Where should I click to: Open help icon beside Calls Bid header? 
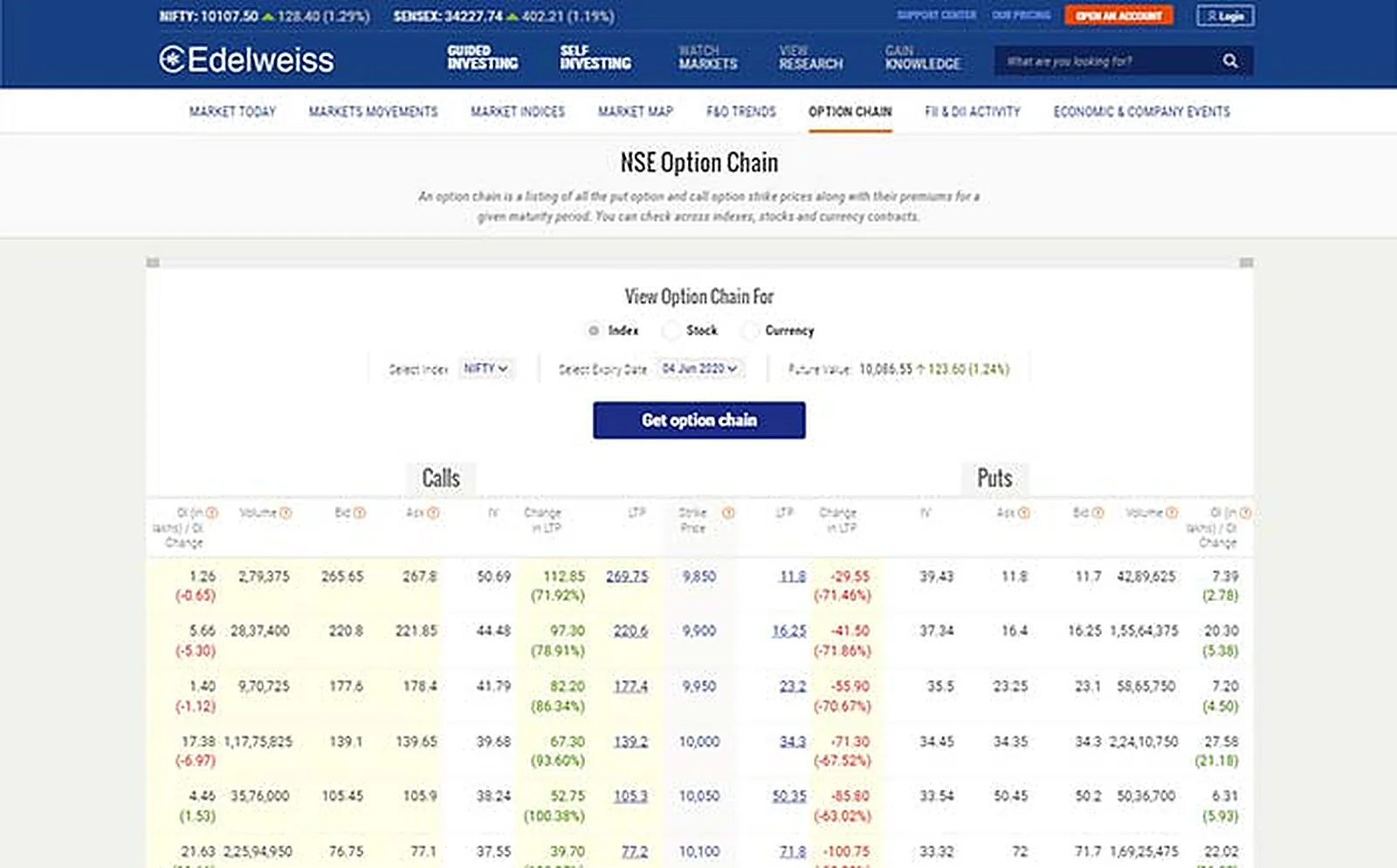pyautogui.click(x=360, y=513)
